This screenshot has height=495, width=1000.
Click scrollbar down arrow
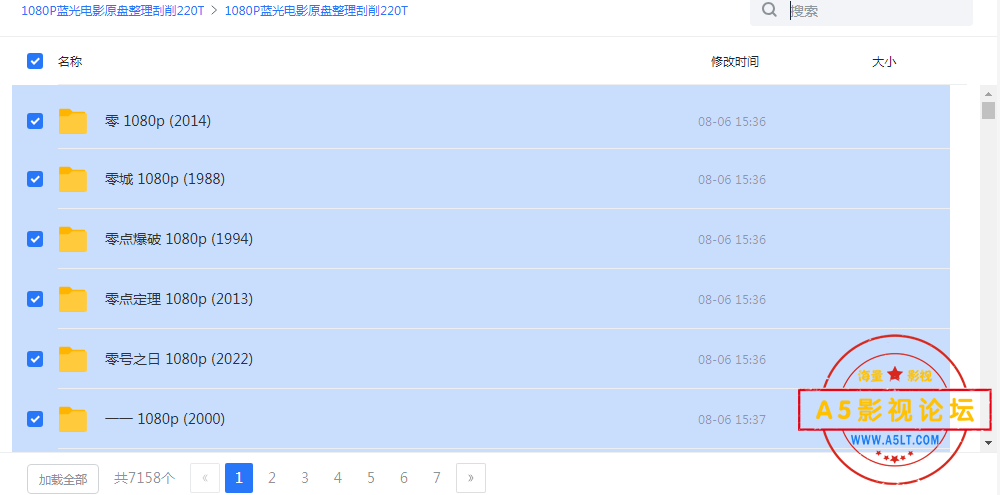tap(989, 442)
